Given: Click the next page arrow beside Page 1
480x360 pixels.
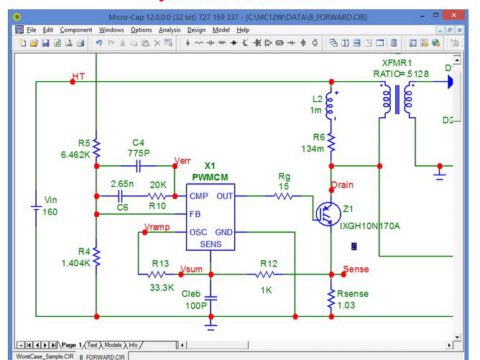Looking at the screenshot, I should coord(45,345).
